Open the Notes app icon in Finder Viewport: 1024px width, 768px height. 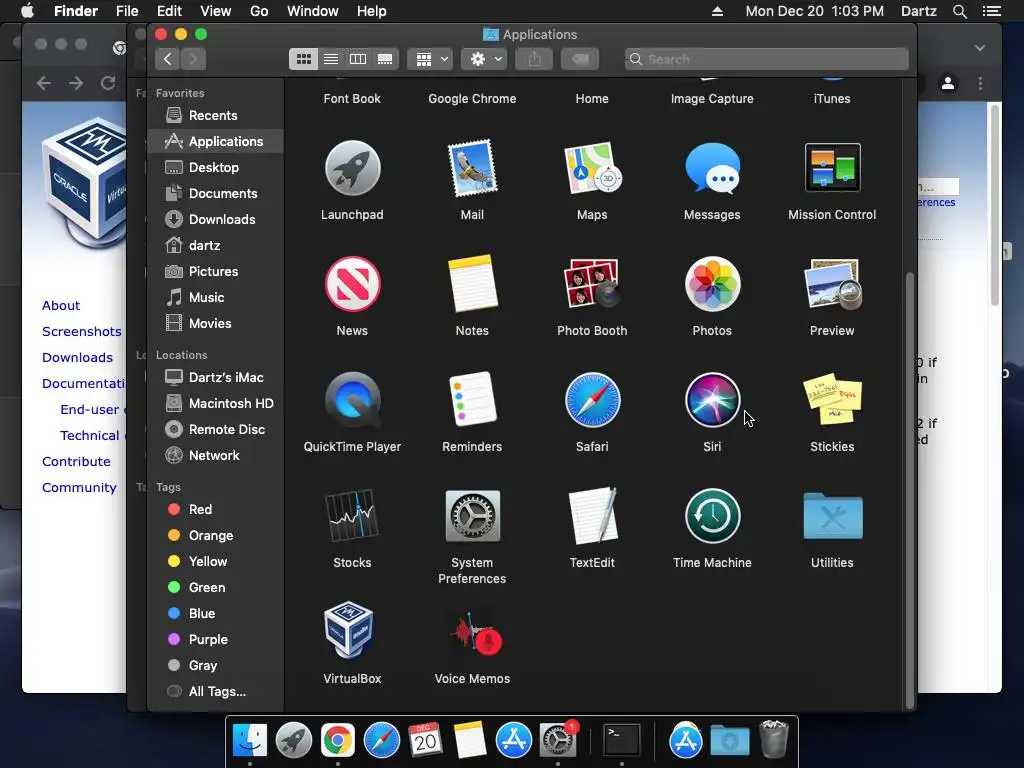tap(472, 284)
